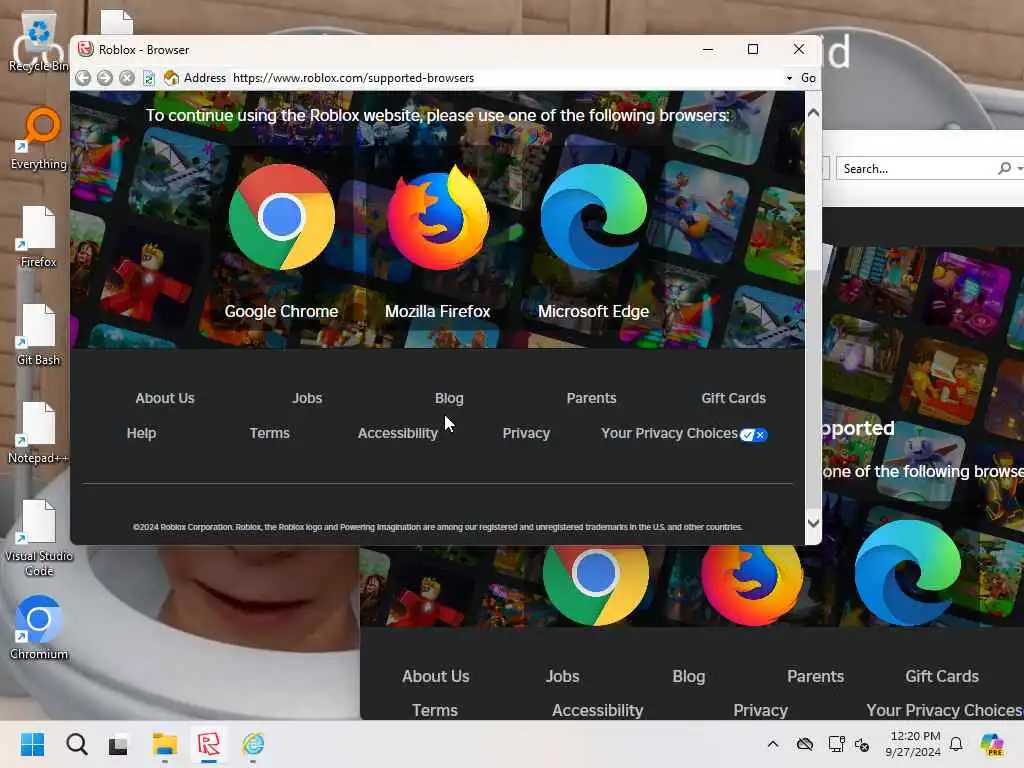Viewport: 1024px width, 768px height.
Task: Click the URL address field
Action: pos(506,78)
